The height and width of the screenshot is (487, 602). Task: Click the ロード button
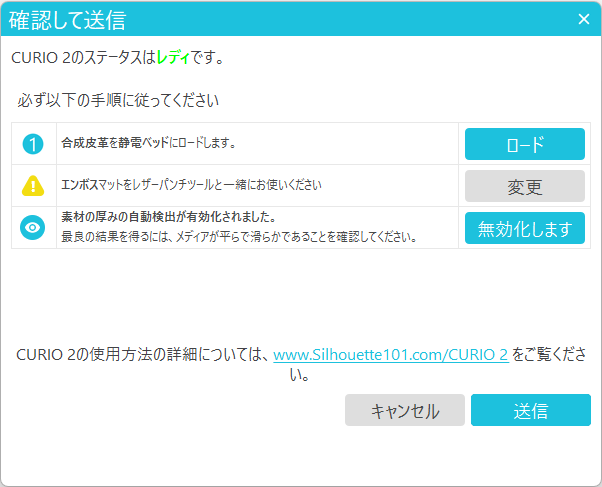pos(524,144)
